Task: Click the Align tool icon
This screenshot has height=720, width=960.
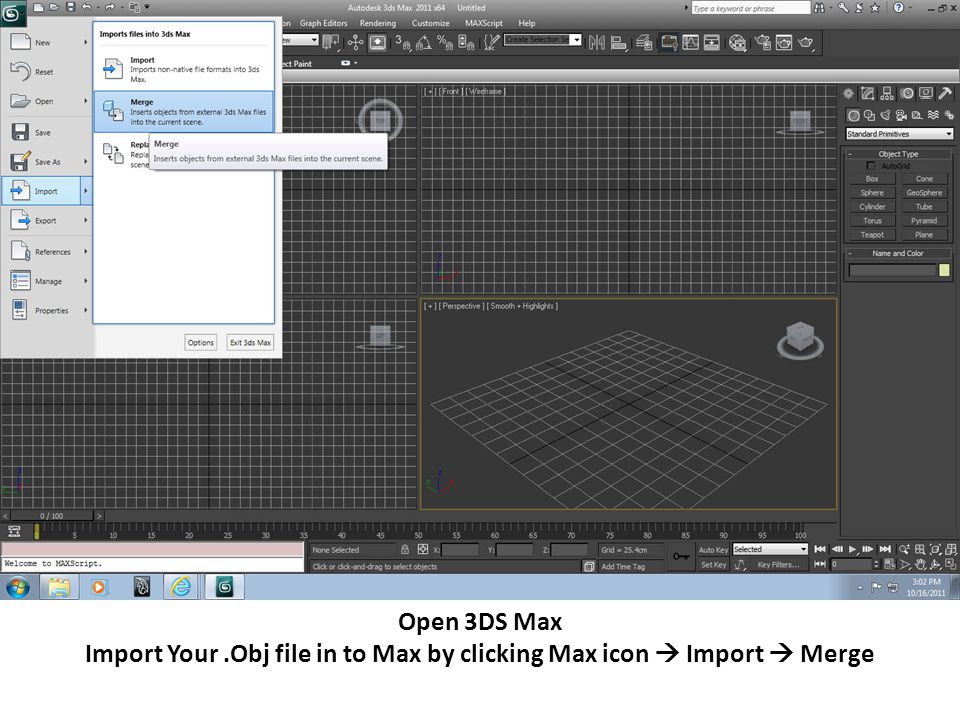Action: click(x=620, y=42)
